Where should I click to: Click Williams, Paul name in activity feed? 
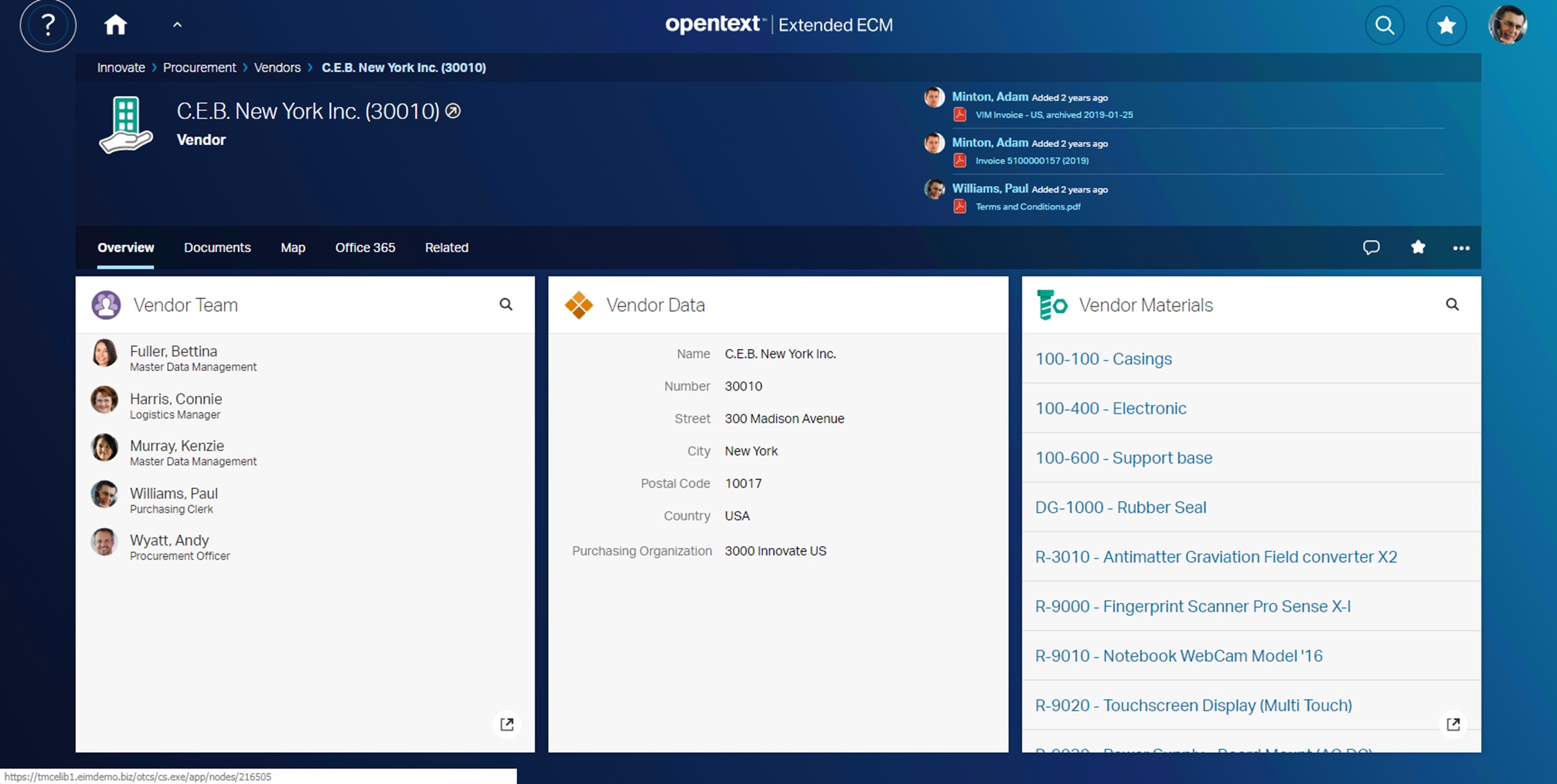click(989, 189)
